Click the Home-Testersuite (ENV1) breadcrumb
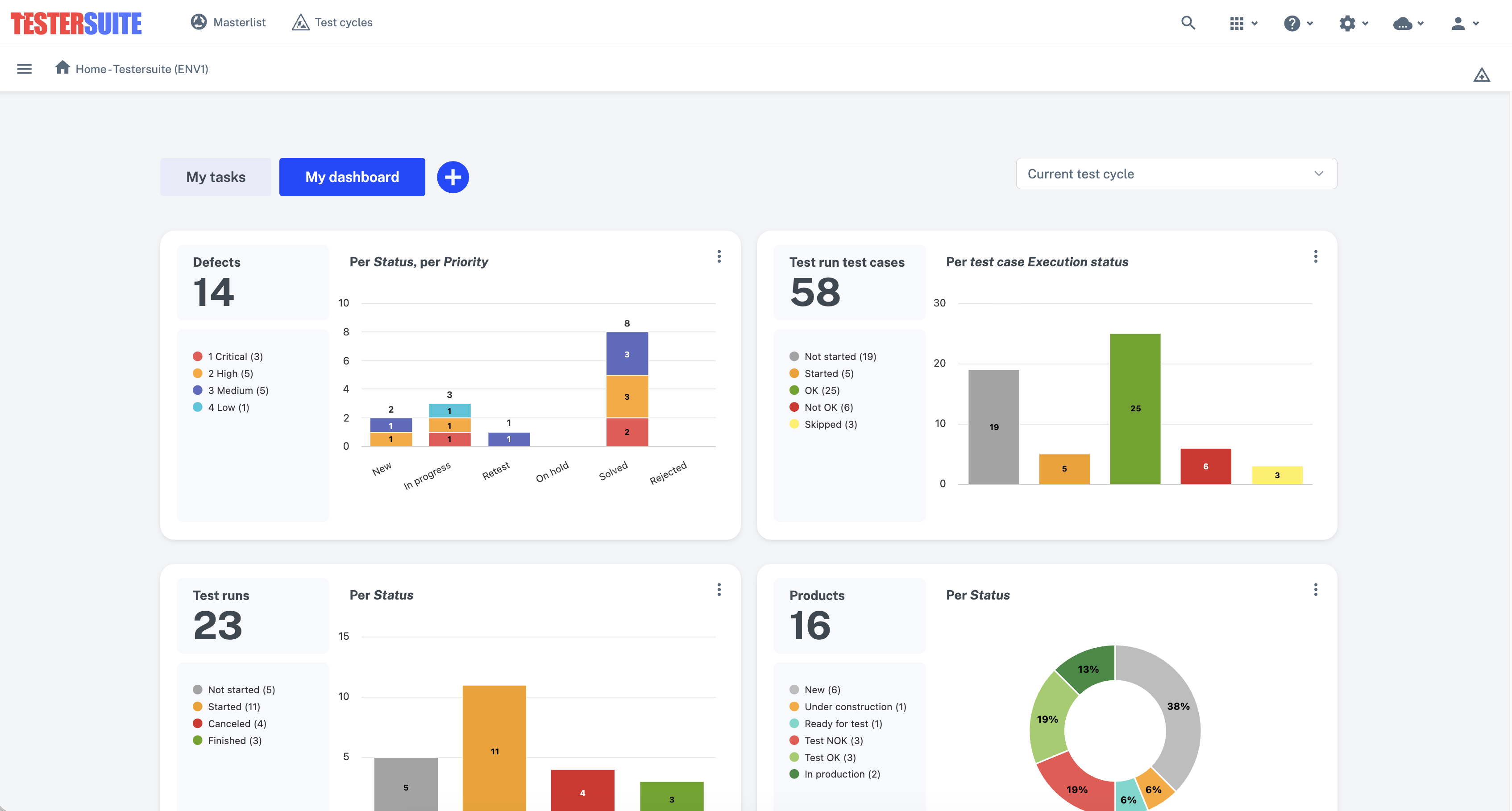The image size is (1512, 811). (141, 69)
